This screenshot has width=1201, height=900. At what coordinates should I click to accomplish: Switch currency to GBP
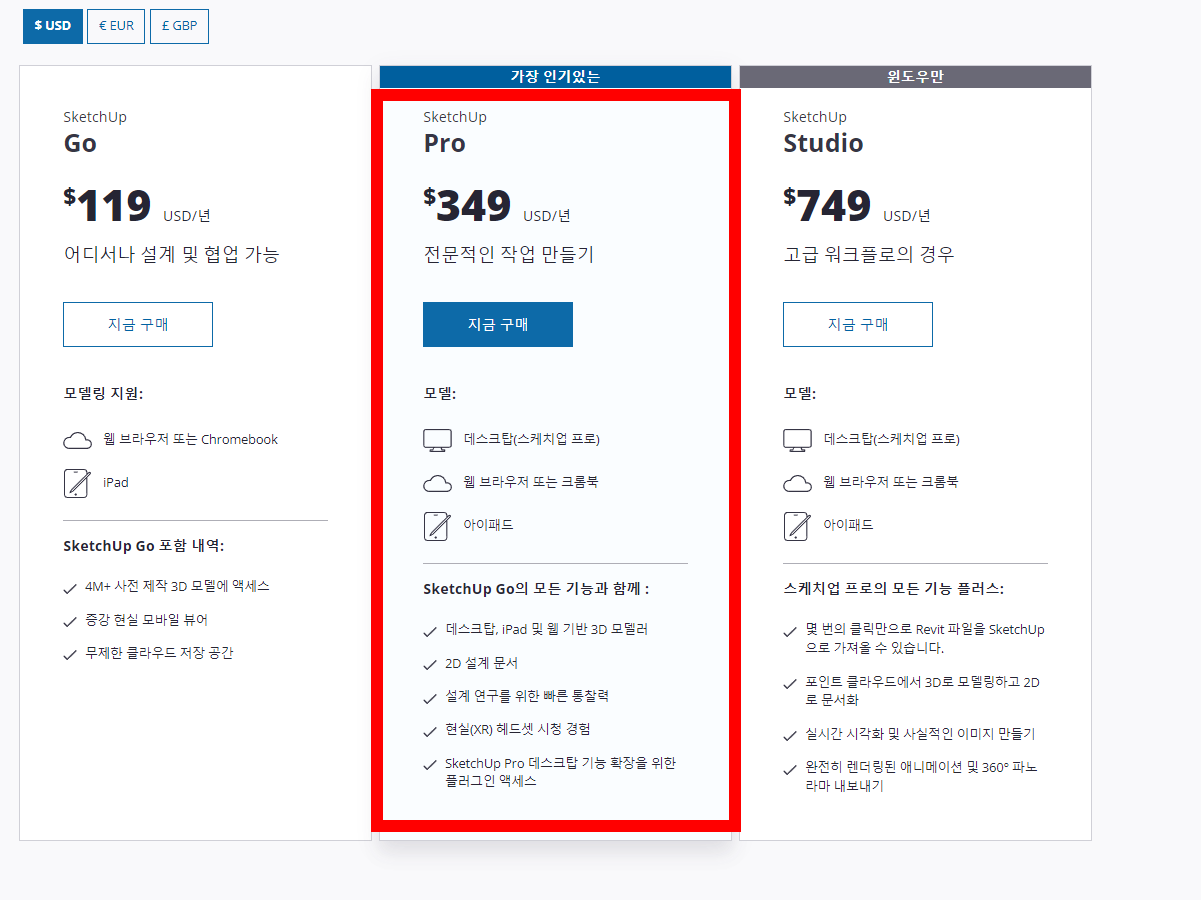[x=179, y=26]
